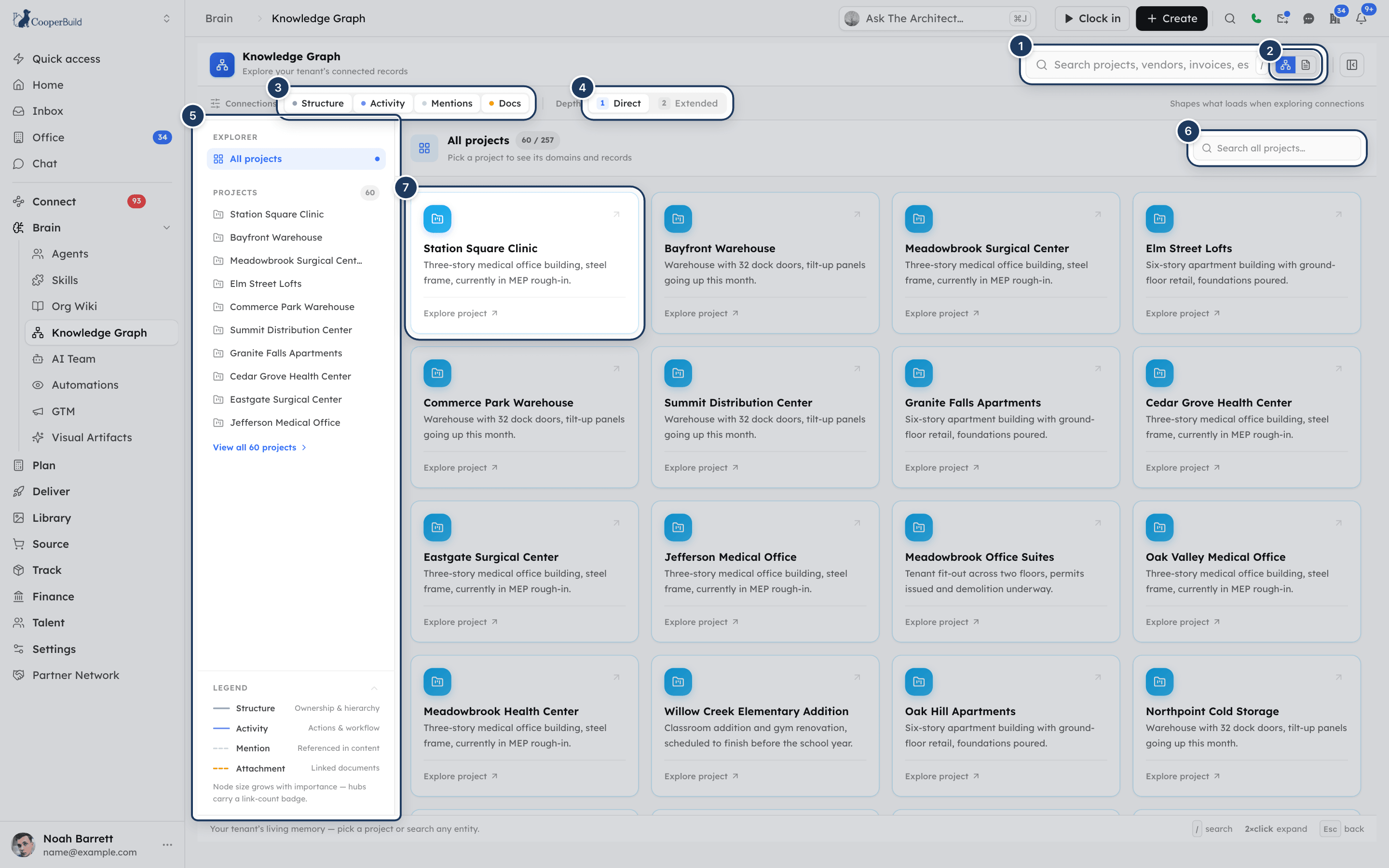Screen dimensions: 1389x868
Task: Collapse the Legend panel
Action: click(x=374, y=688)
